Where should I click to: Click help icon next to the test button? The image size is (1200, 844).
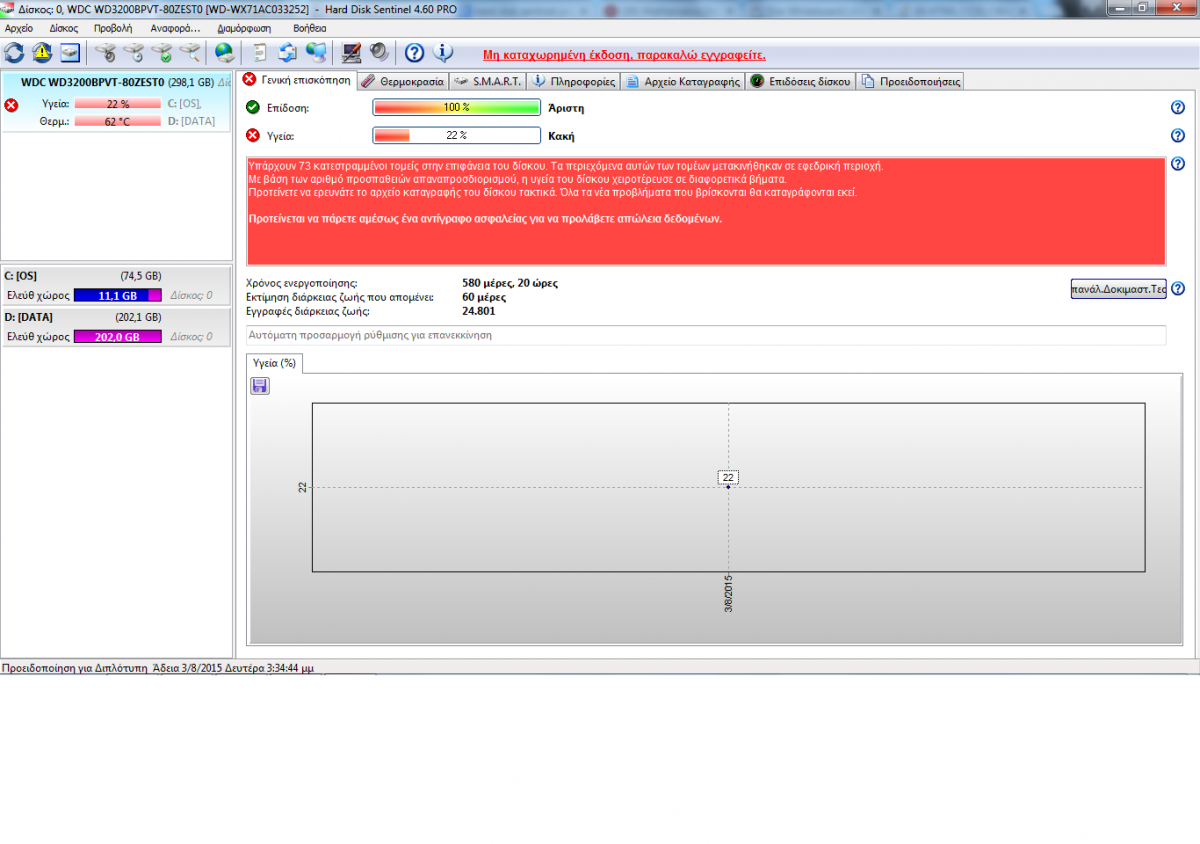tap(1177, 288)
